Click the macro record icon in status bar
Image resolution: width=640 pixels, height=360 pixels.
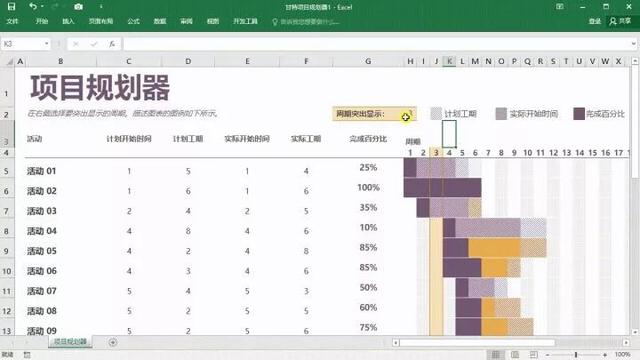click(x=27, y=355)
